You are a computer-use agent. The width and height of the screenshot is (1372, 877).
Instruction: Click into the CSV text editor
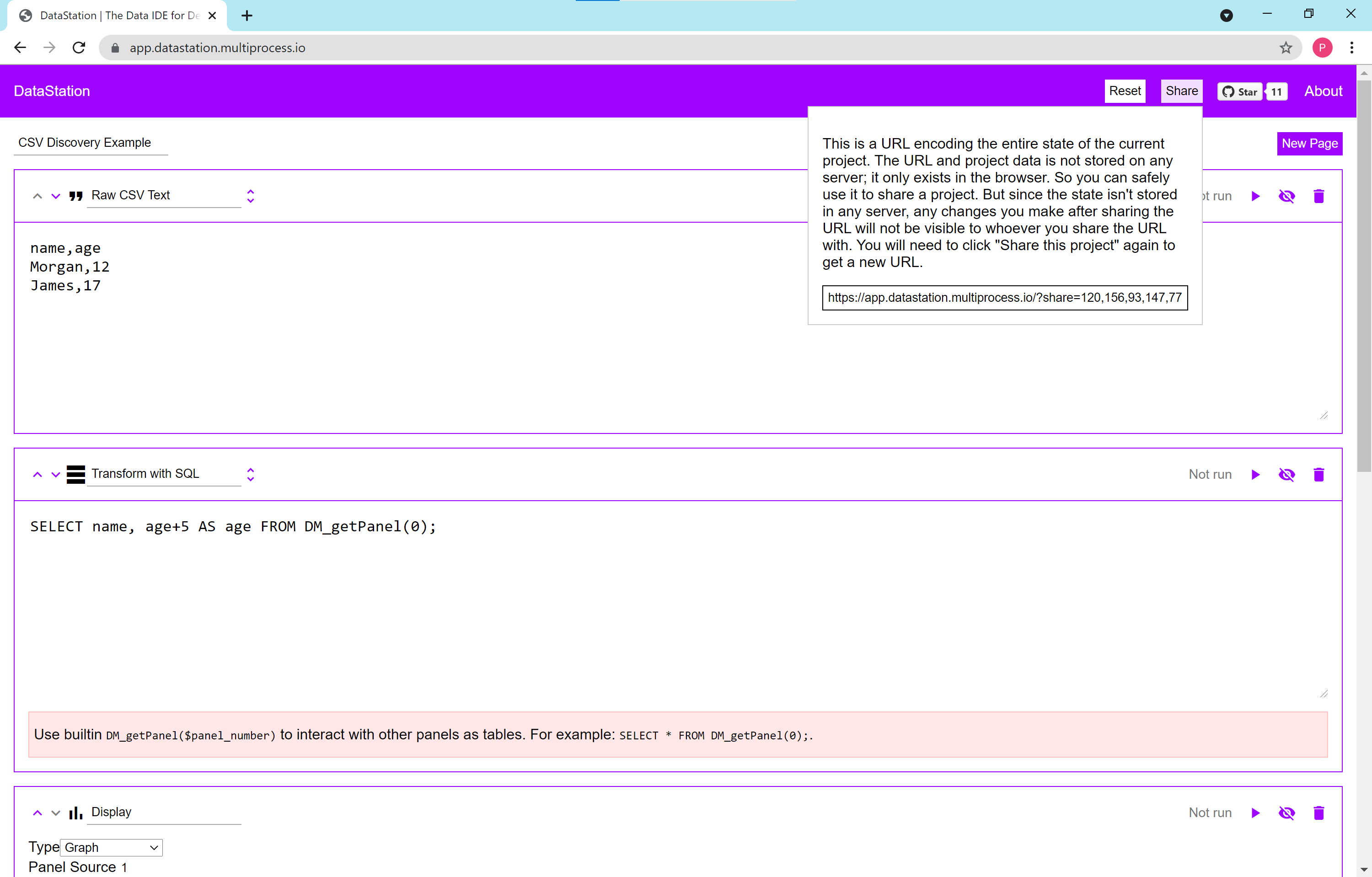pos(678,327)
